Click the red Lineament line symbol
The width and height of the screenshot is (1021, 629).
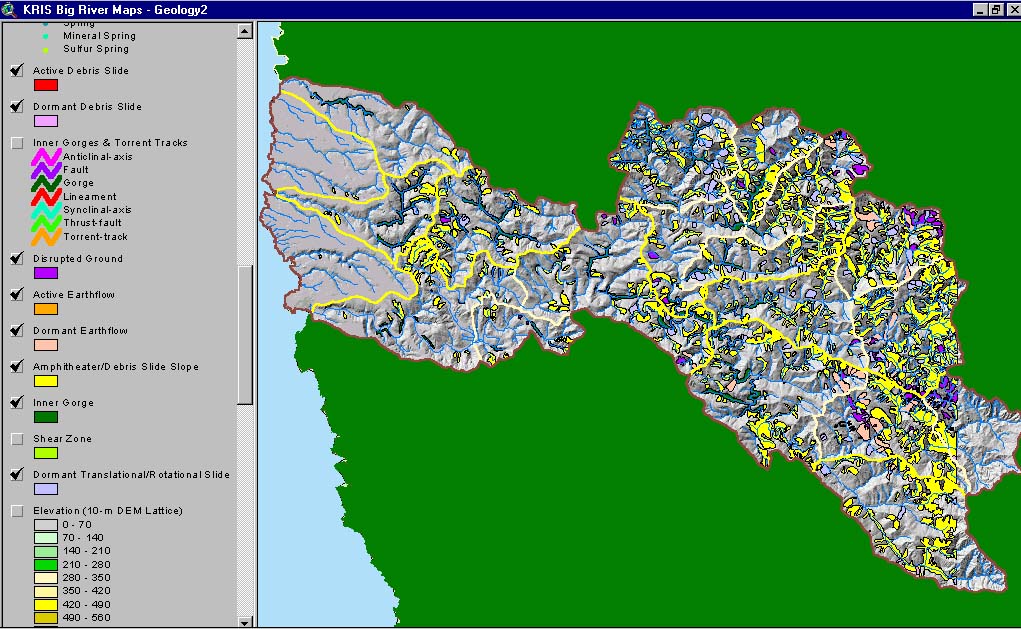(x=46, y=196)
